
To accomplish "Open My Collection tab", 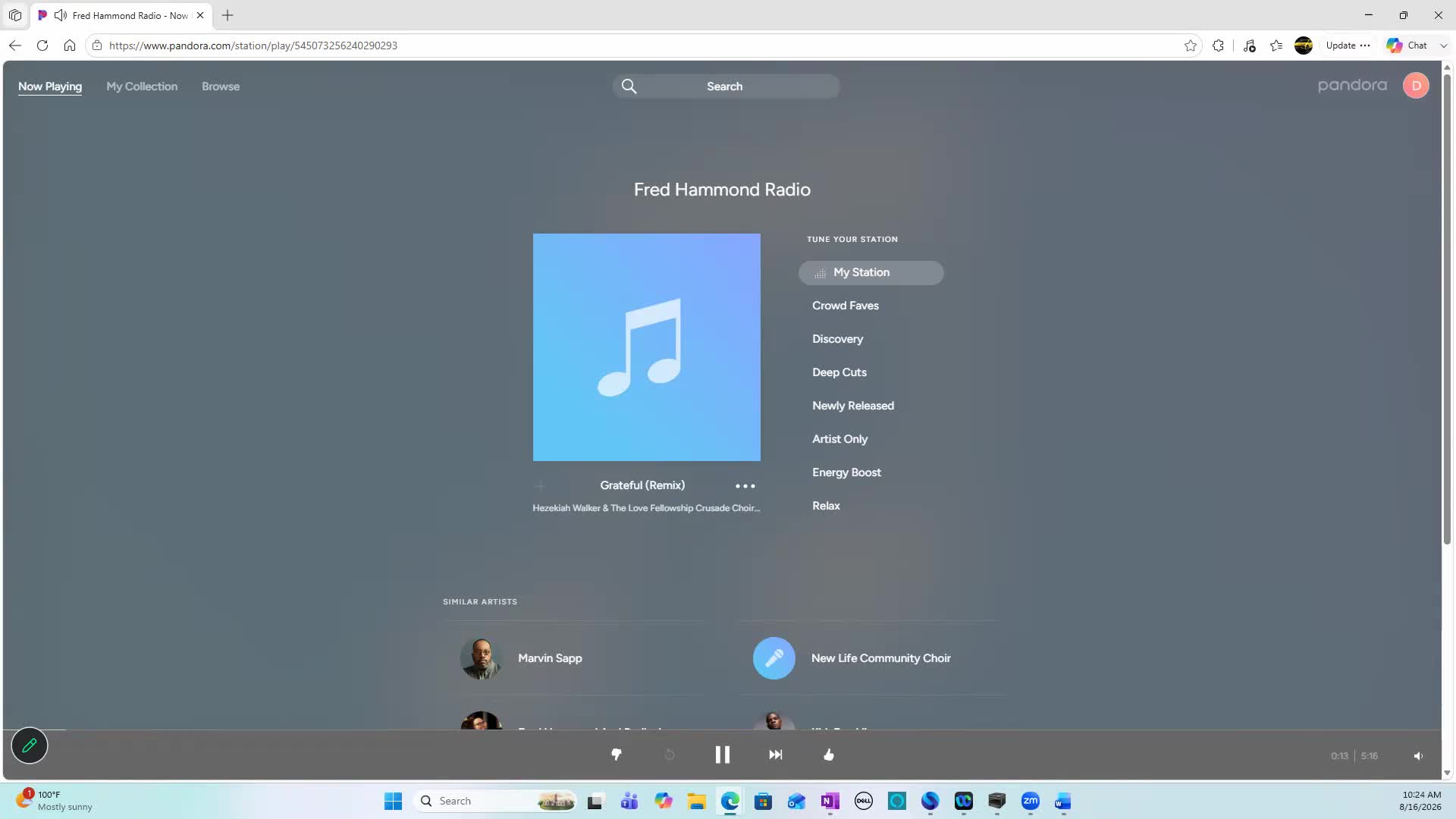I will (x=142, y=86).
